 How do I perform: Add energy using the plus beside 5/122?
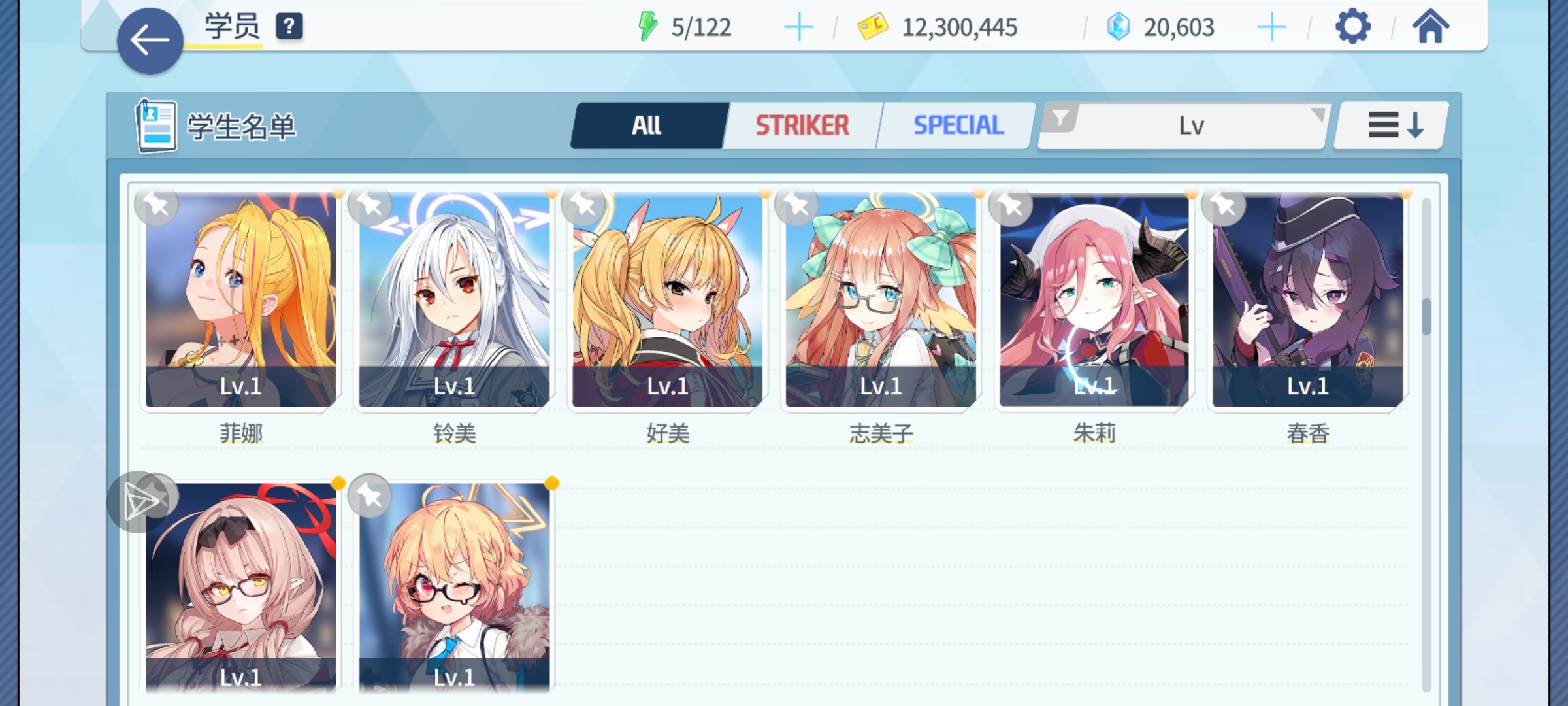(798, 27)
